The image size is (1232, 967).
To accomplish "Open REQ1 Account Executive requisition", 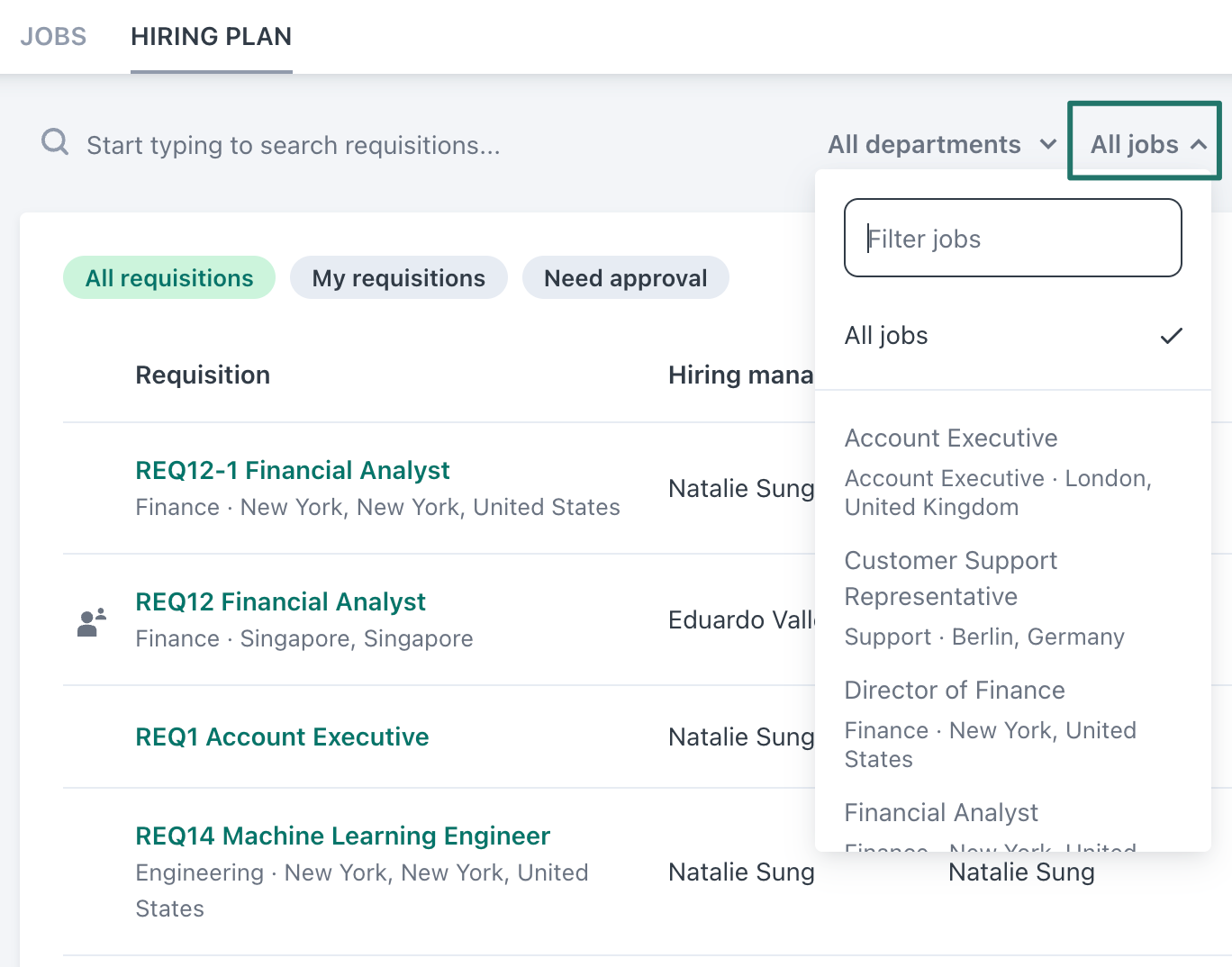I will [x=282, y=737].
